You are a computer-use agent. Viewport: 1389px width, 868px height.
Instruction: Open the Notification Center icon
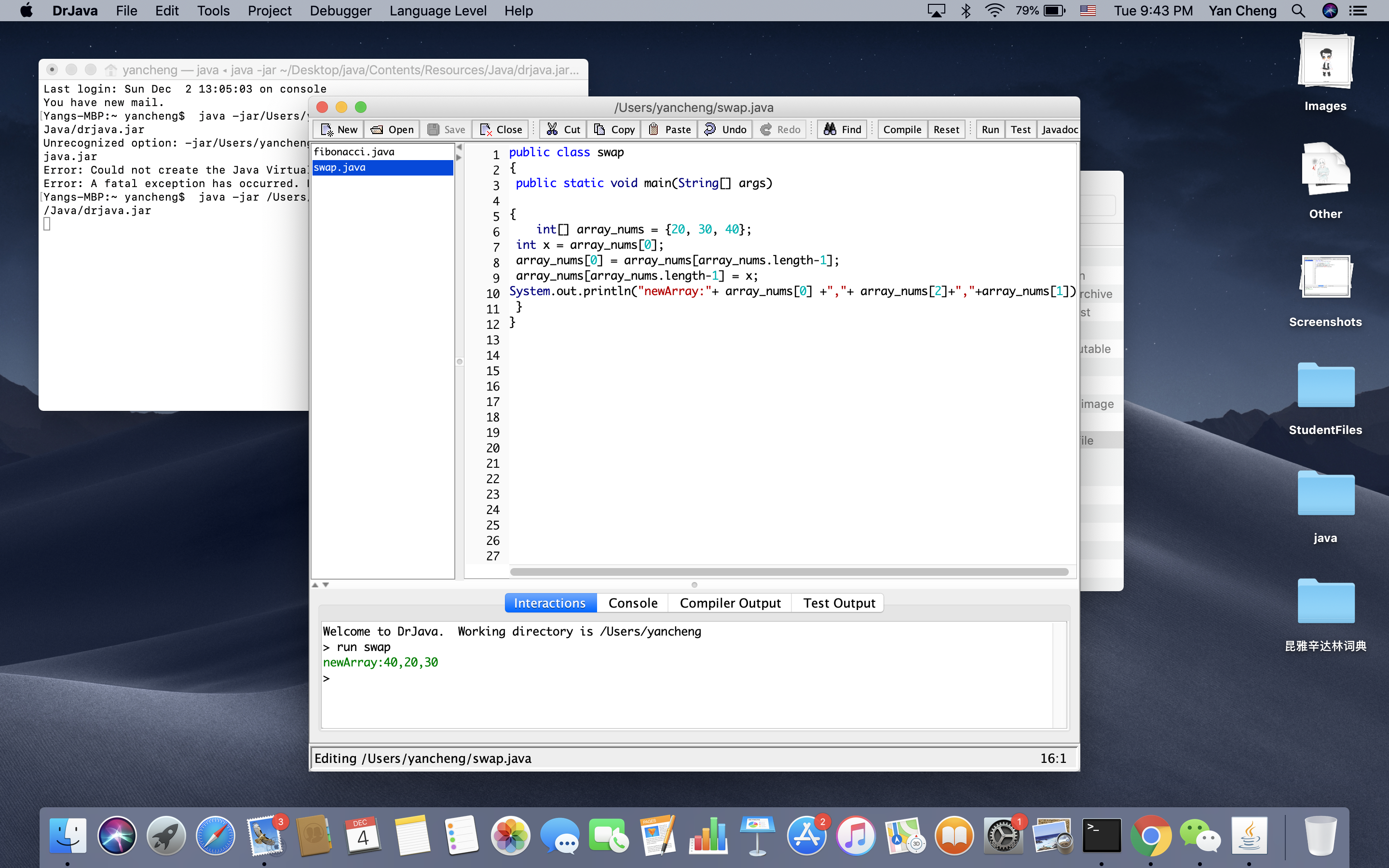pyautogui.click(x=1359, y=10)
